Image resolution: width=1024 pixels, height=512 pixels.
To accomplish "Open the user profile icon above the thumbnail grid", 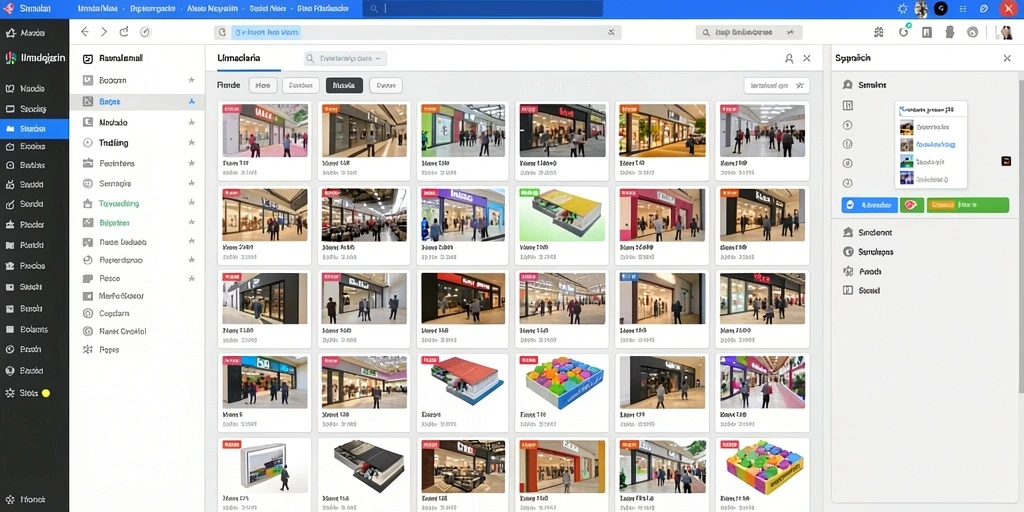I will (789, 58).
